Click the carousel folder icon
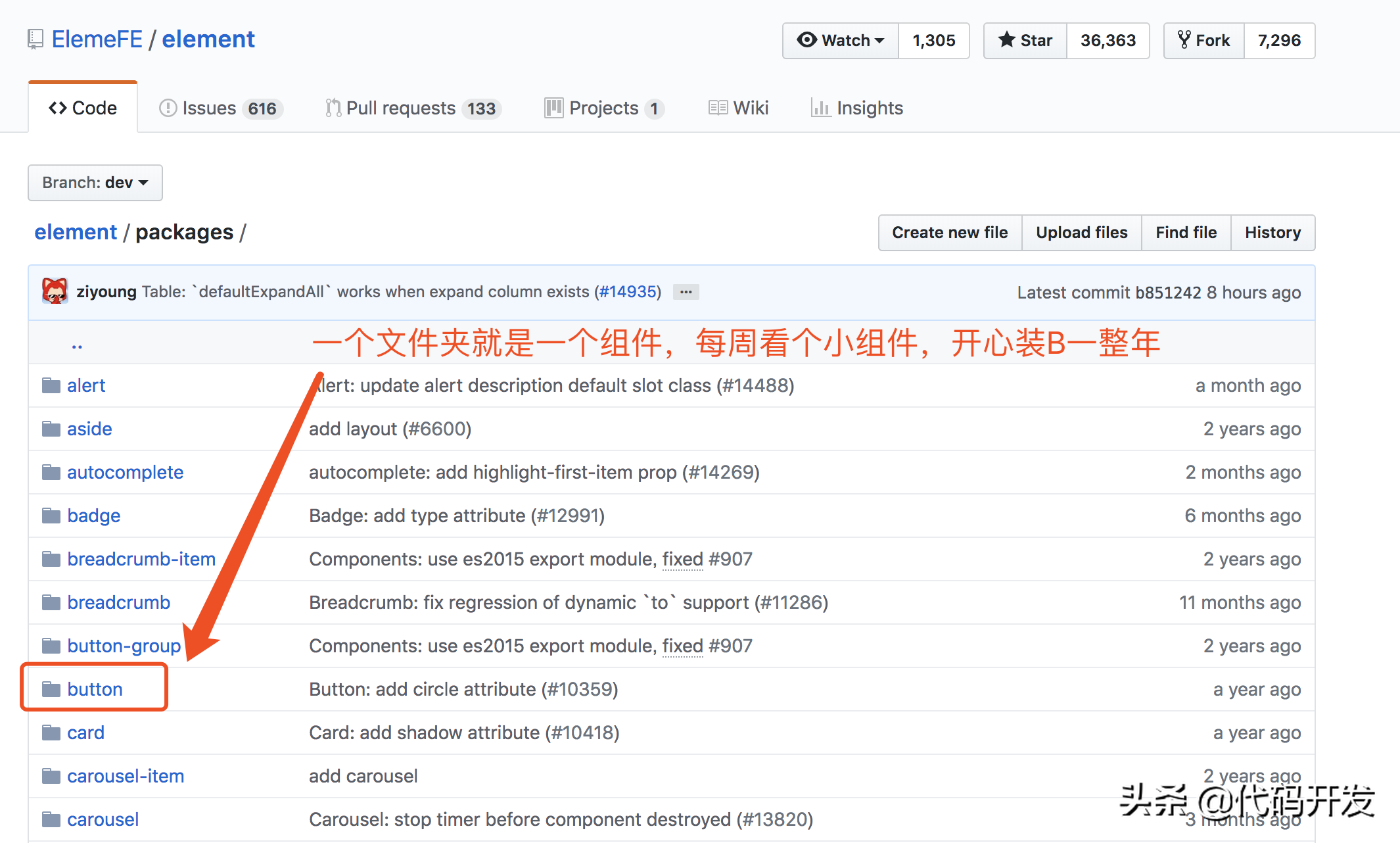 (51, 819)
